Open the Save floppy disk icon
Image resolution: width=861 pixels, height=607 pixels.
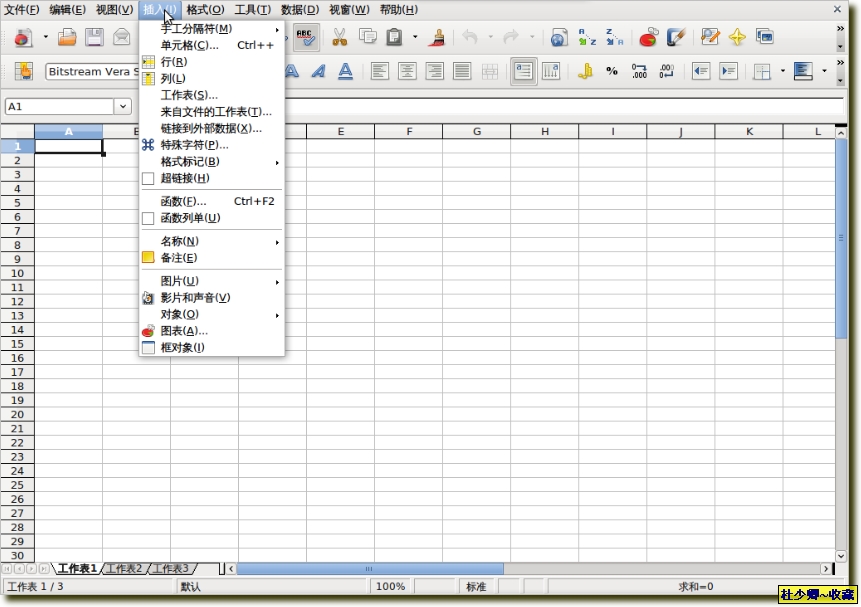point(94,38)
